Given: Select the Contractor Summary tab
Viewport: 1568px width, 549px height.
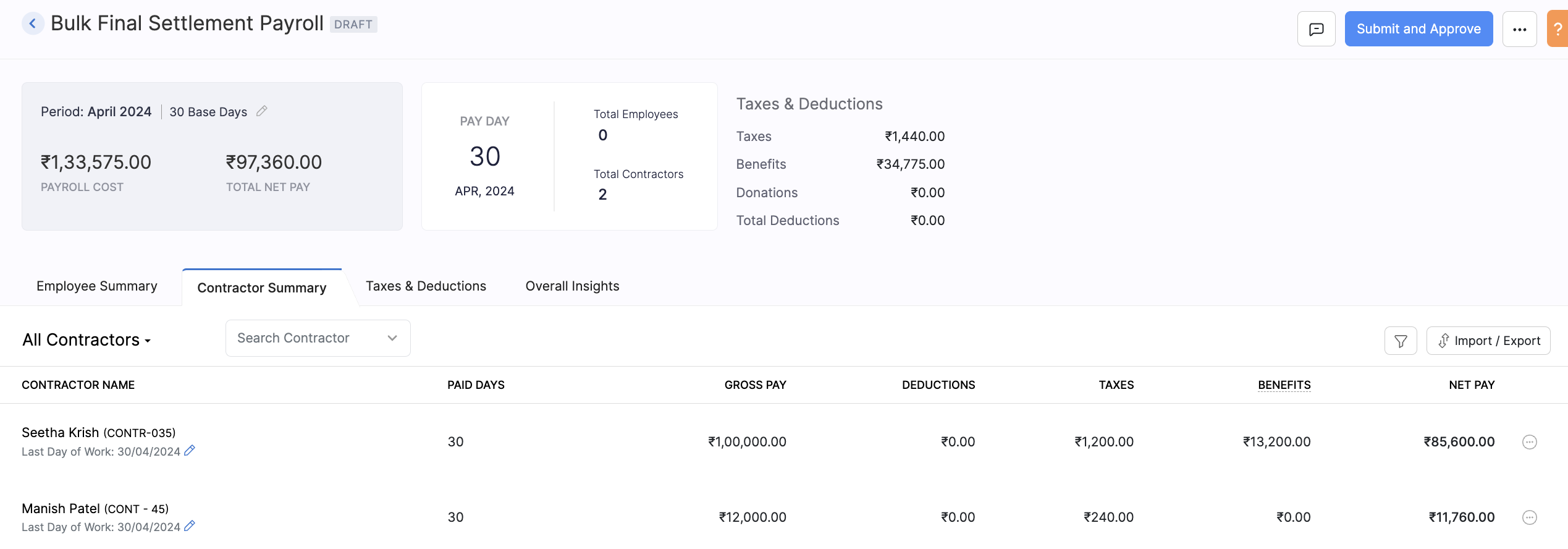Looking at the screenshot, I should click(x=262, y=288).
